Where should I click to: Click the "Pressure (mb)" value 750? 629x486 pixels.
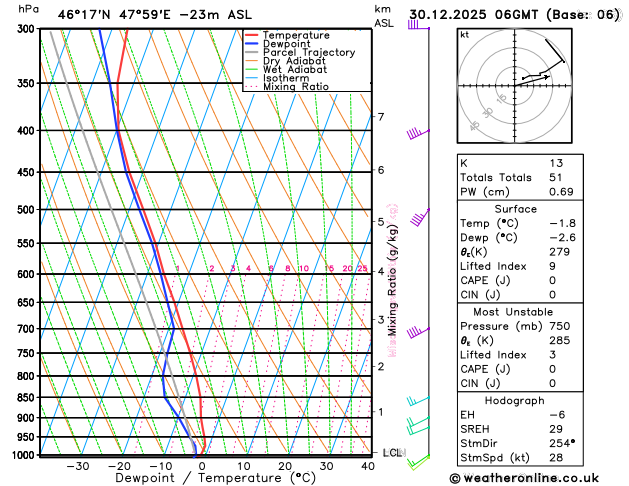coord(560,326)
